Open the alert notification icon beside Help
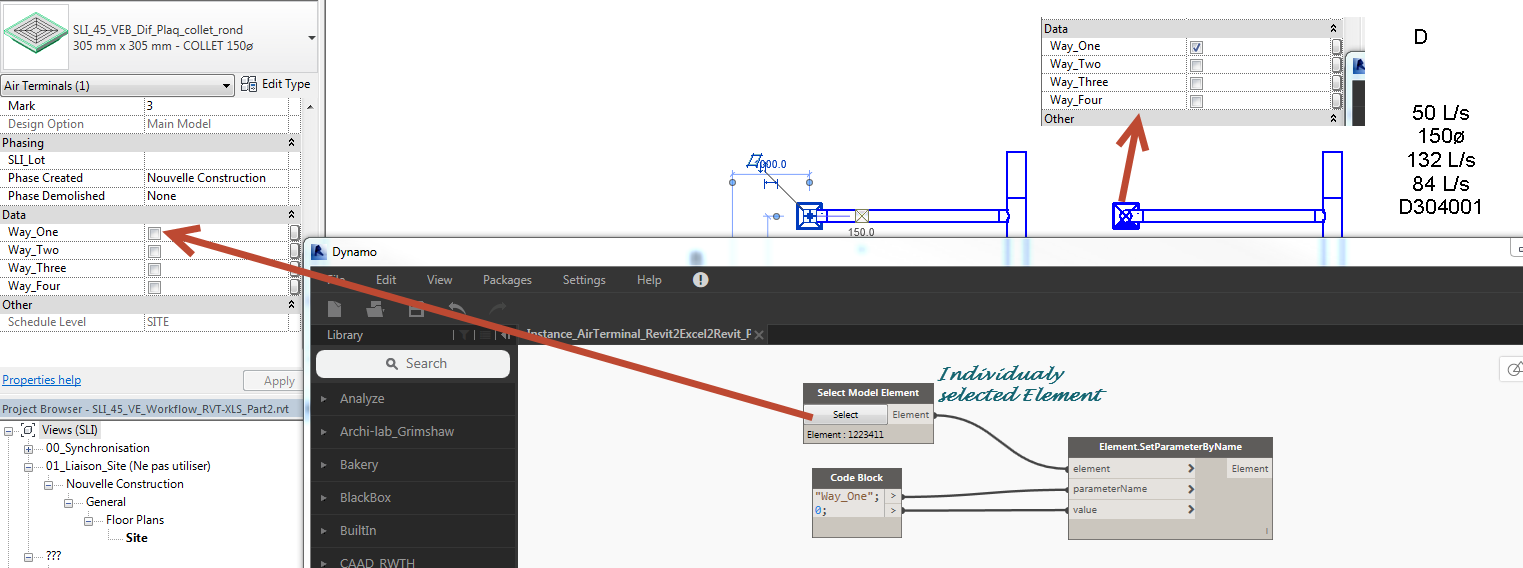The height and width of the screenshot is (568, 1523). tap(700, 280)
